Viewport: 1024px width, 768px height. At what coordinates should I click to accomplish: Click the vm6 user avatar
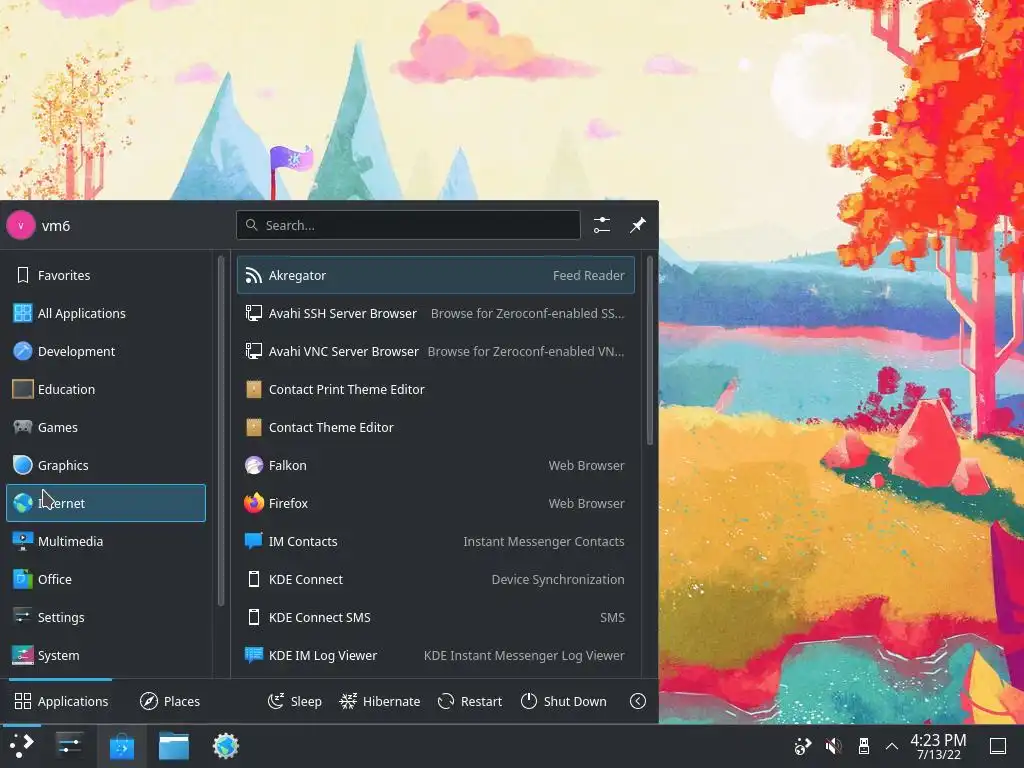coord(21,225)
